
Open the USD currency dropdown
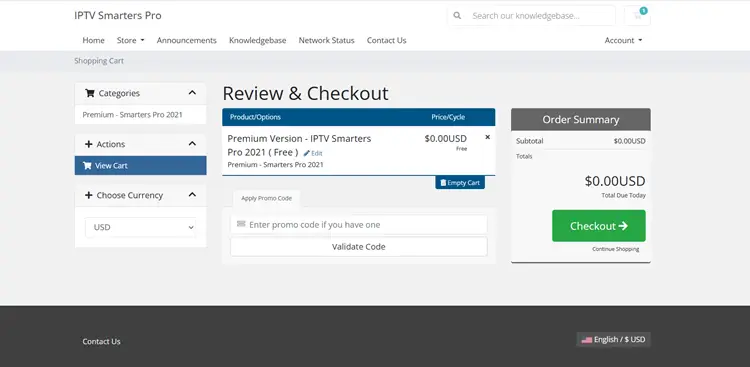point(141,227)
